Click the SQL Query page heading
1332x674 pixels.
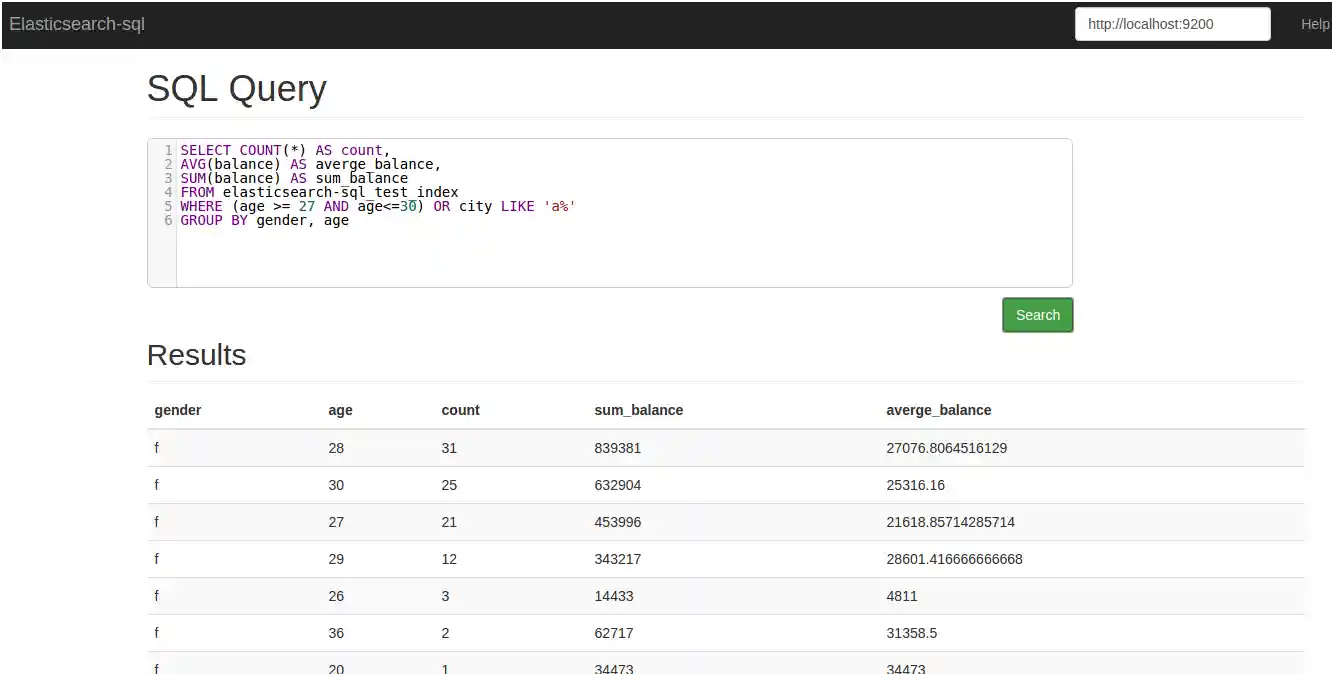pyautogui.click(x=236, y=89)
